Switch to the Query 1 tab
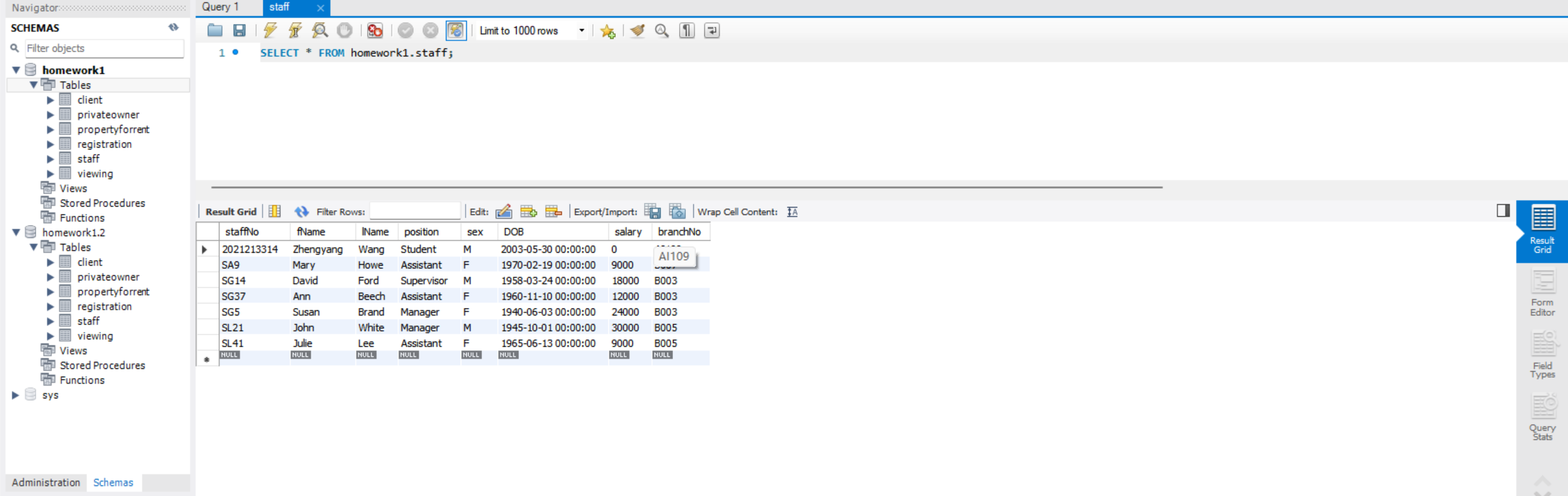Image resolution: width=1568 pixels, height=496 pixels. click(x=220, y=7)
